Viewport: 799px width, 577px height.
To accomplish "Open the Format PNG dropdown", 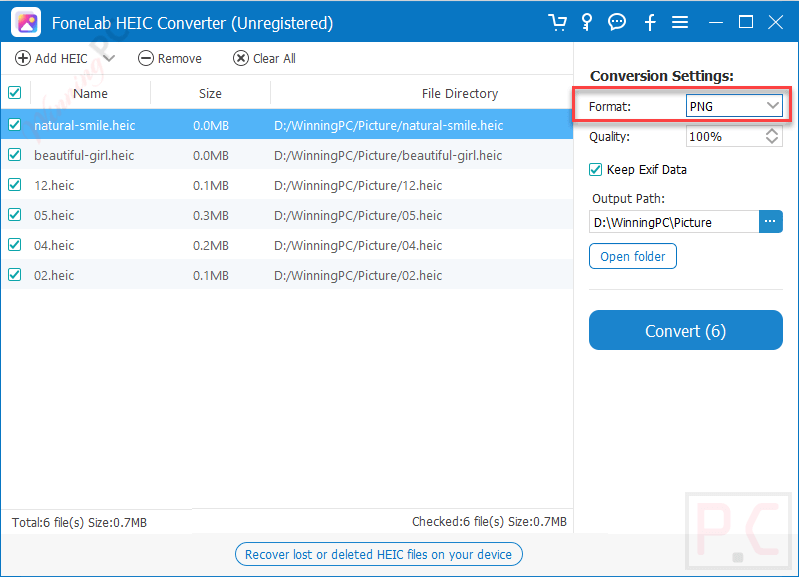I will (734, 106).
